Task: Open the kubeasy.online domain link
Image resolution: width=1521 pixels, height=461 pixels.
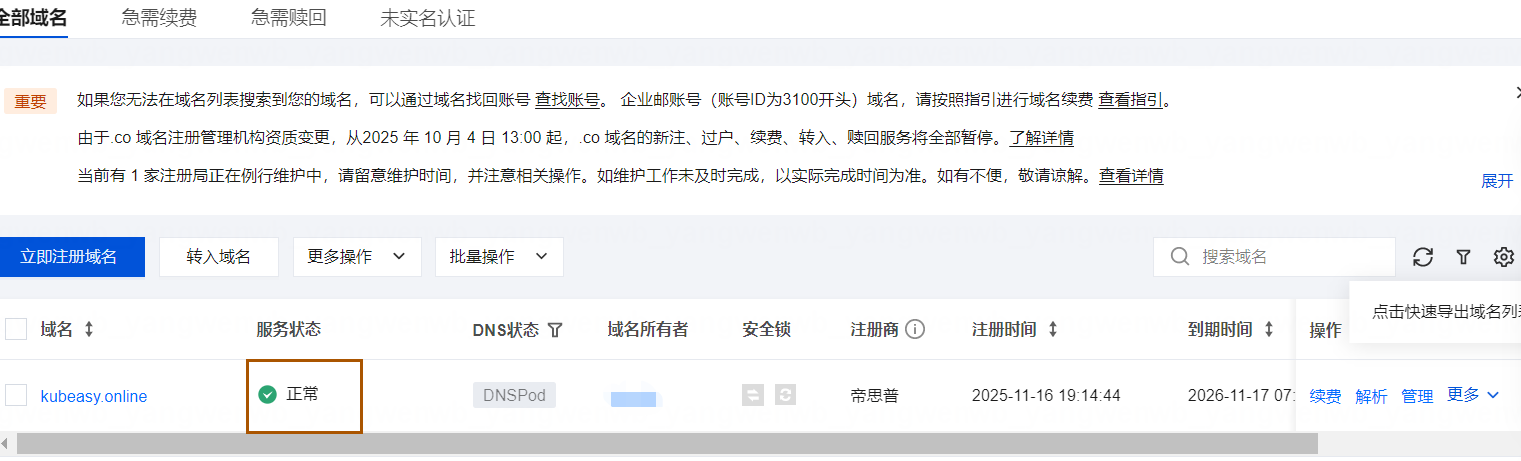Action: pos(94,396)
